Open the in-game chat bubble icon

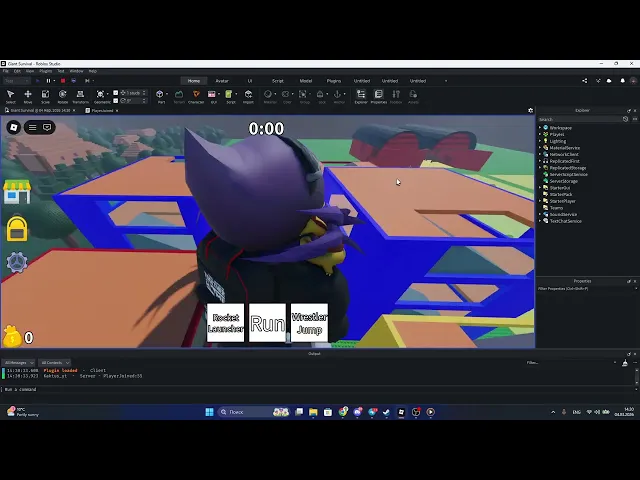[x=47, y=127]
